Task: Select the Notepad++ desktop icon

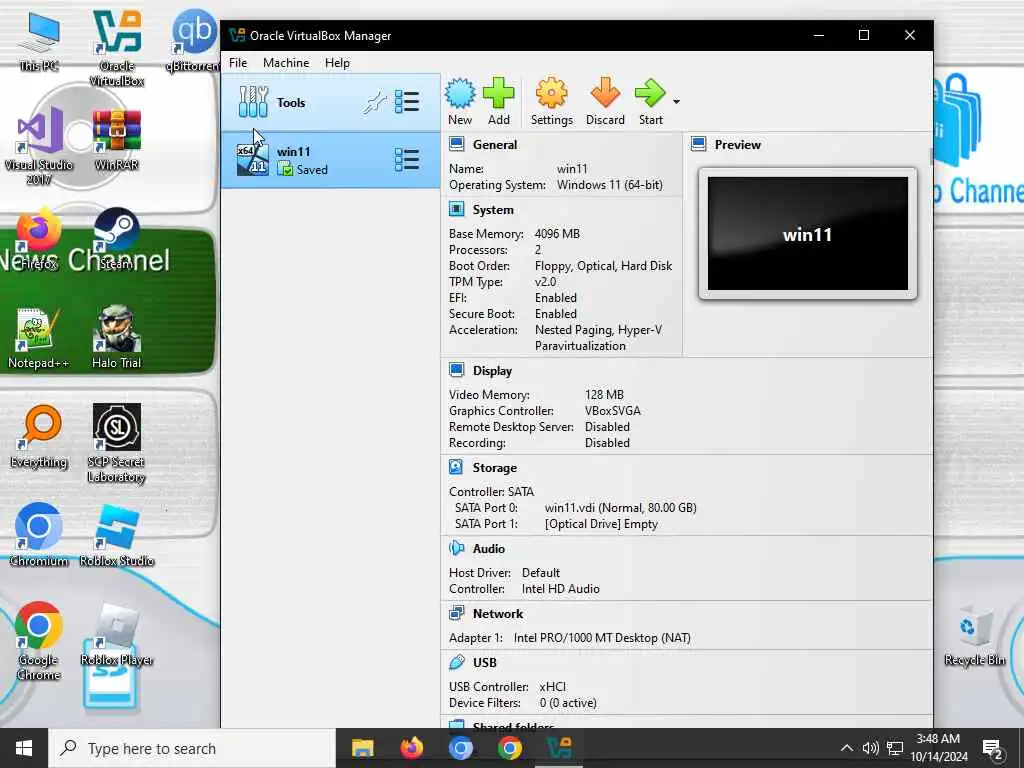Action: pos(38,338)
